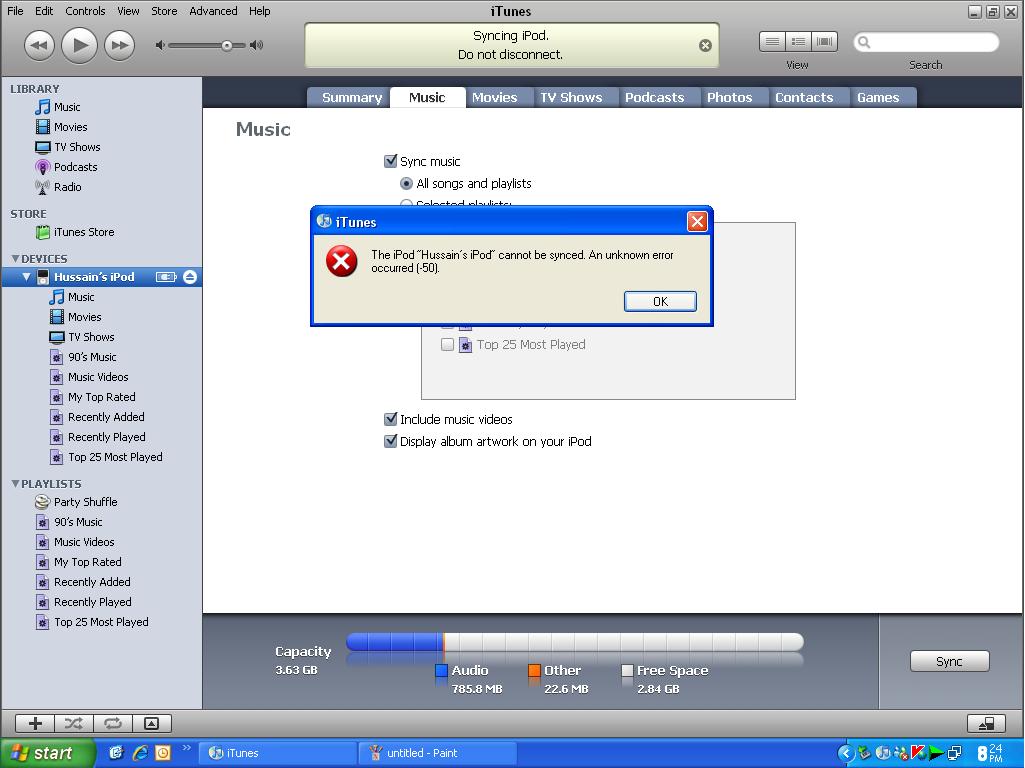Image resolution: width=1025 pixels, height=768 pixels.
Task: Open the Advanced menu
Action: [213, 11]
